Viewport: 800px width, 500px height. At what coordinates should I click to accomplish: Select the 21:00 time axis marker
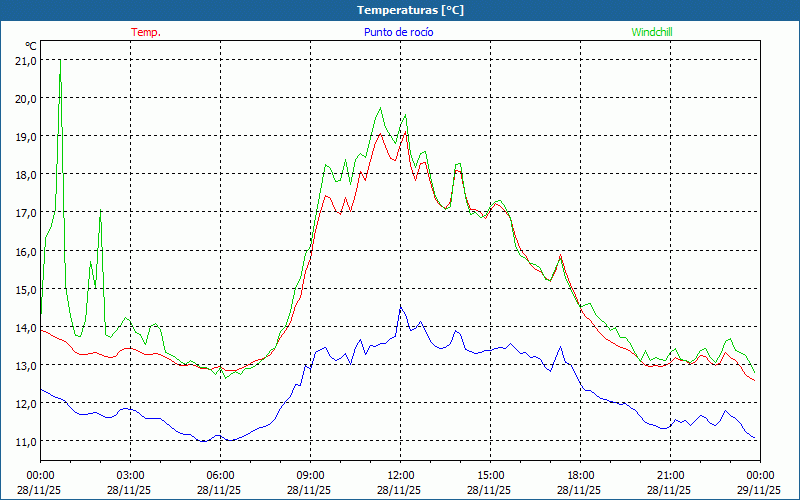(x=670, y=475)
